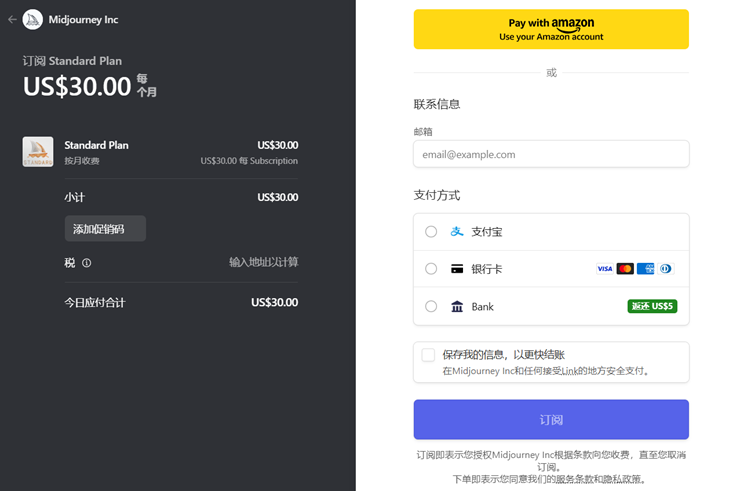Click the Midjourney sailboat logo icon
740x491 pixels.
pyautogui.click(x=33, y=19)
